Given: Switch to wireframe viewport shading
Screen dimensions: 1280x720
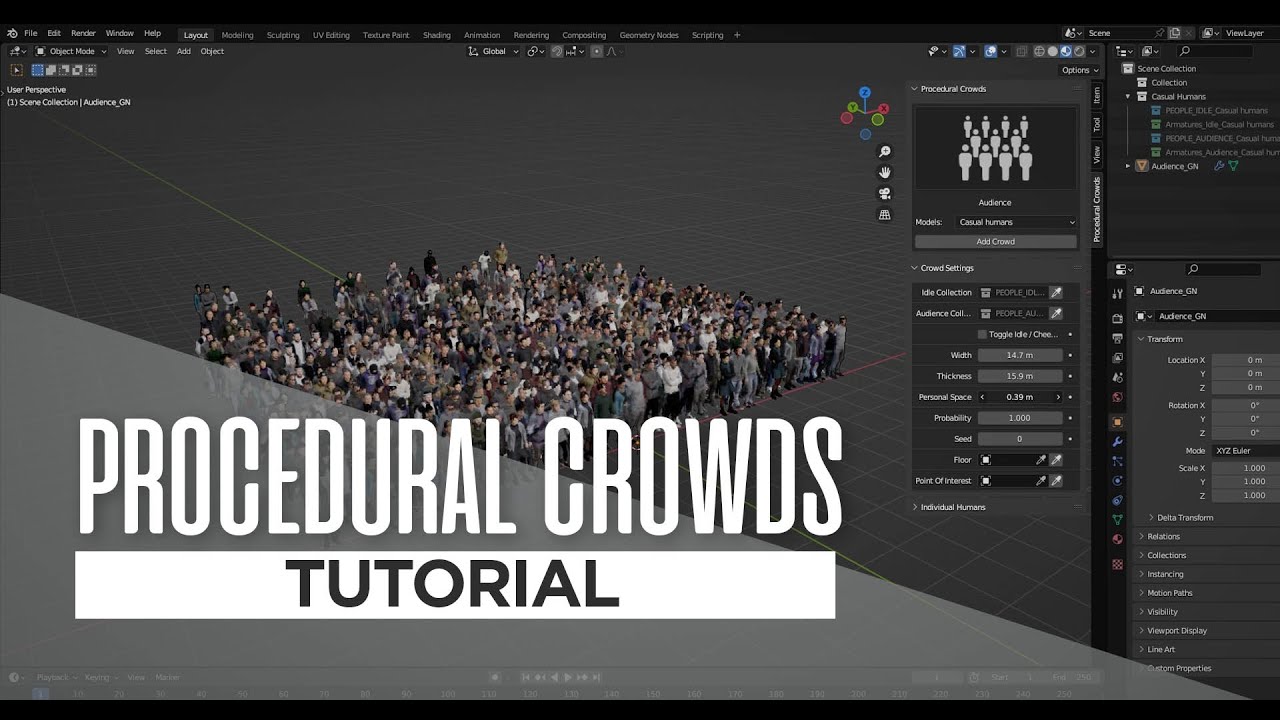Looking at the screenshot, I should [1039, 51].
